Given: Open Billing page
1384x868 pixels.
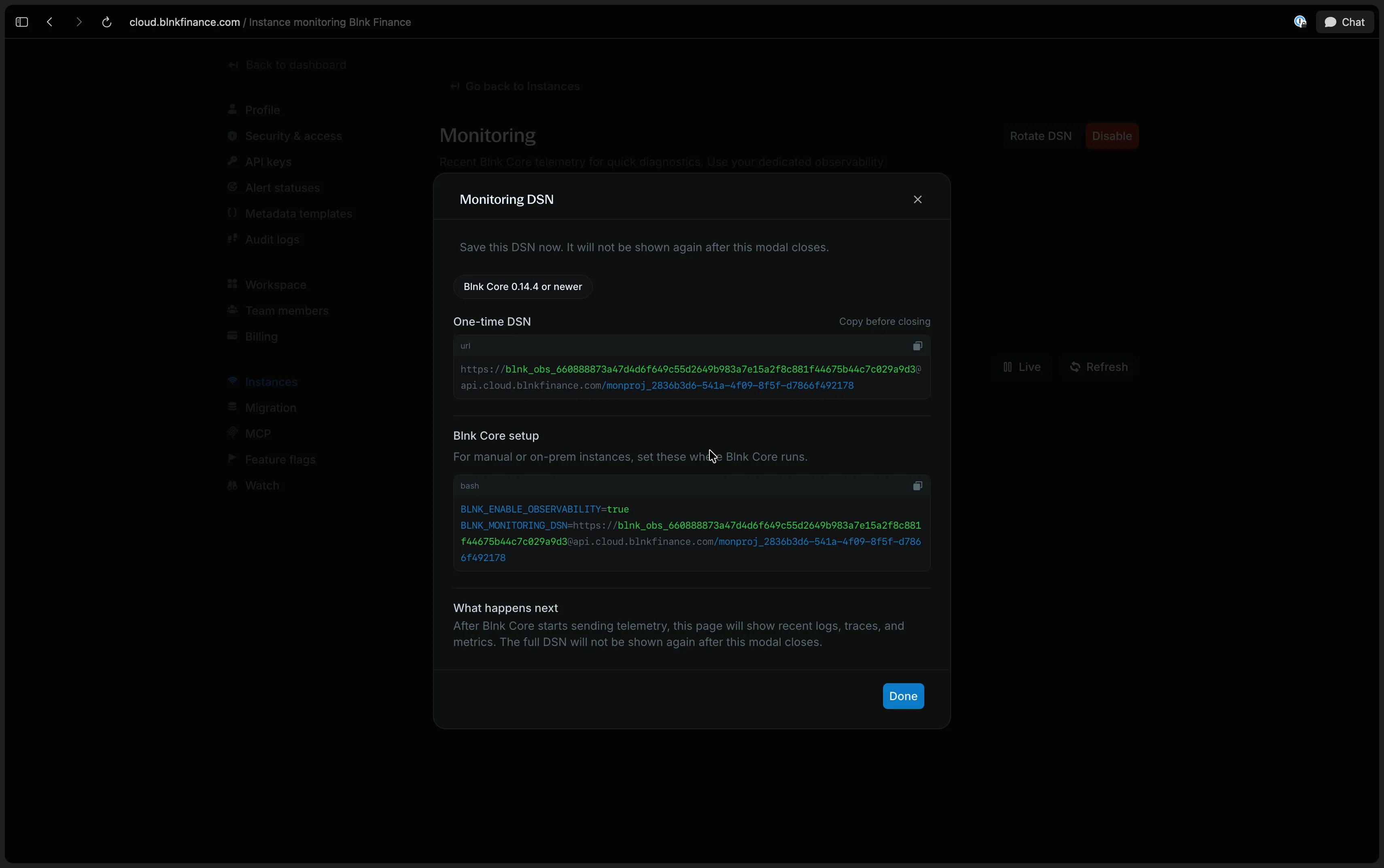Looking at the screenshot, I should (261, 337).
